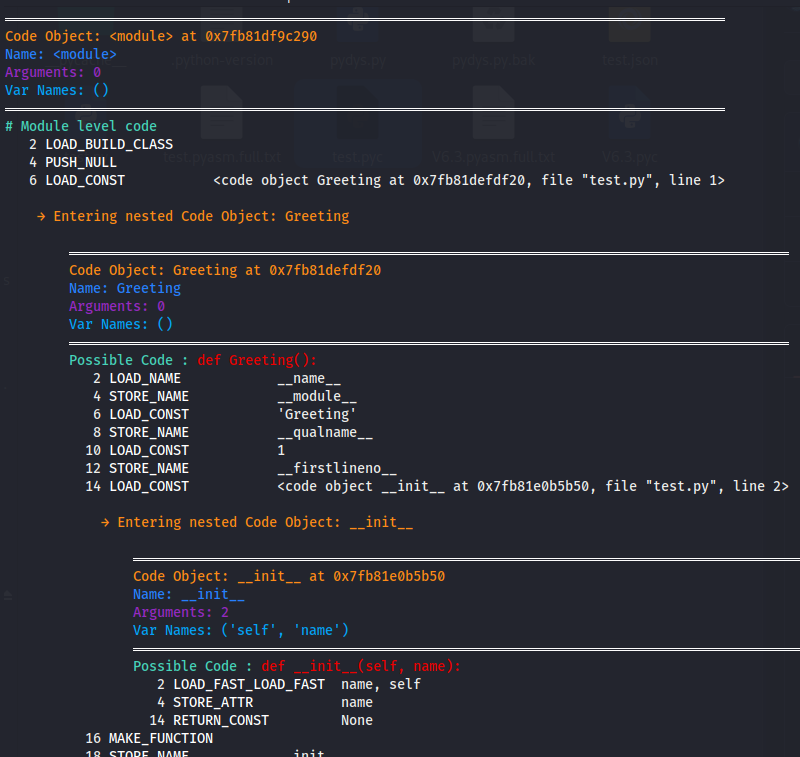Image resolution: width=800 pixels, height=757 pixels.
Task: Click STORE_NAME at offset 8
Action: tap(148, 433)
